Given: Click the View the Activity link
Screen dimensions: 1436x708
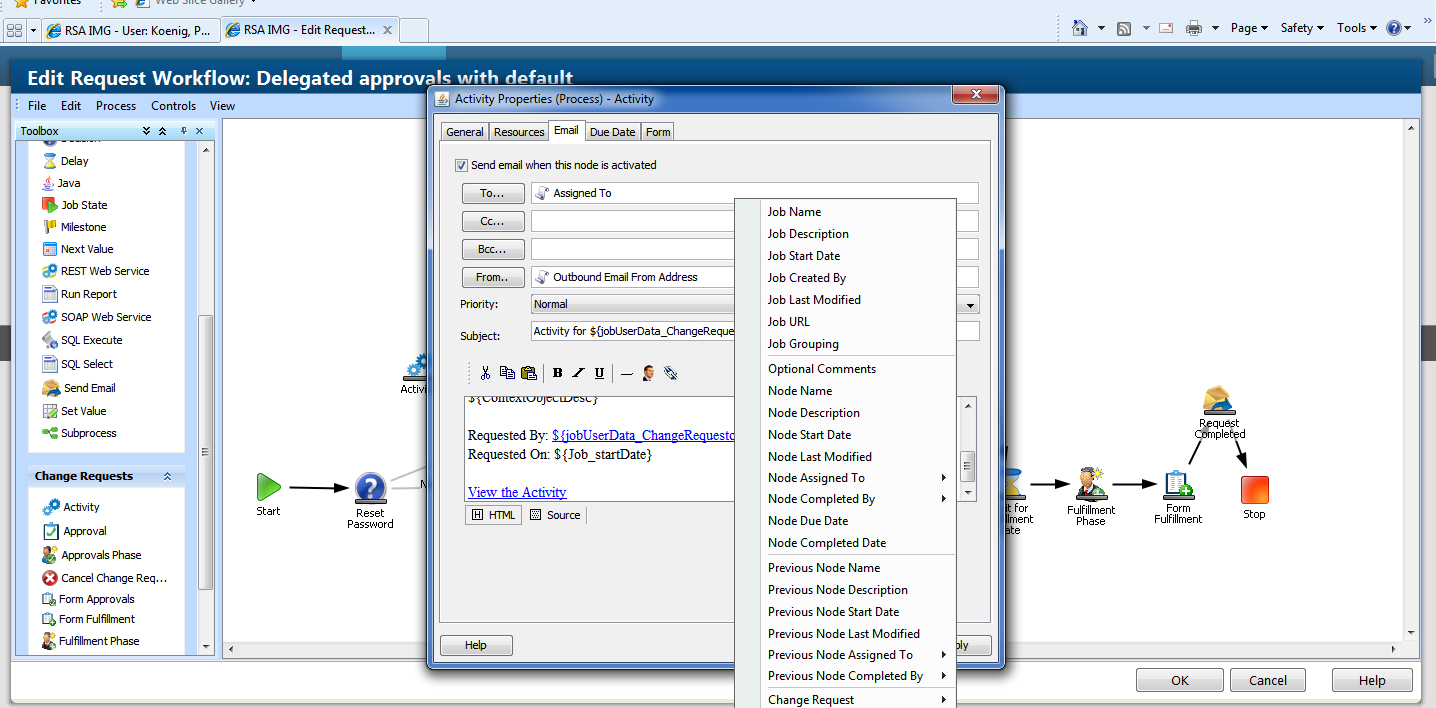Looking at the screenshot, I should [x=517, y=492].
